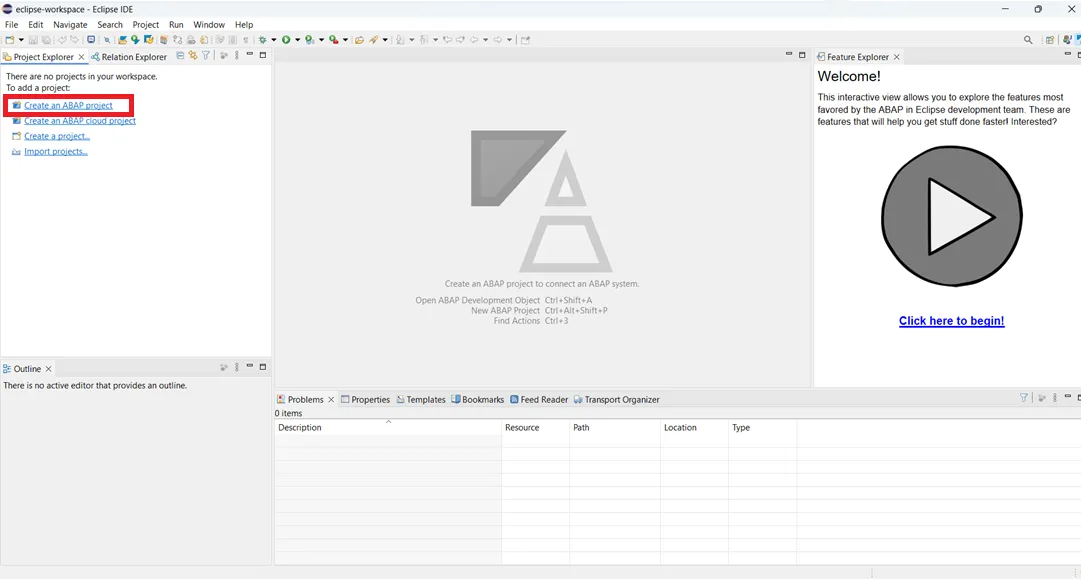Click the New wizard toolbar icon

tap(10, 39)
